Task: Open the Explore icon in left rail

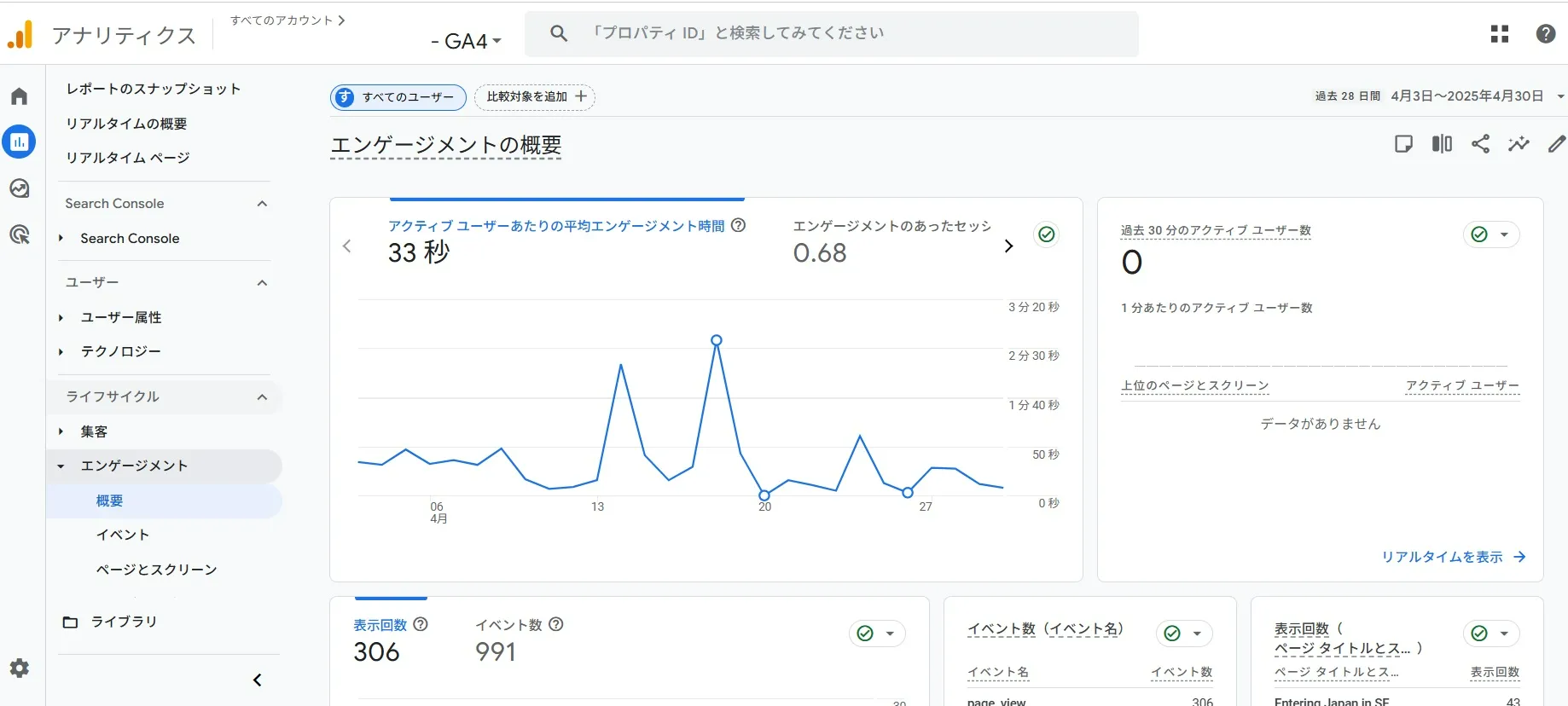Action: pyautogui.click(x=19, y=188)
